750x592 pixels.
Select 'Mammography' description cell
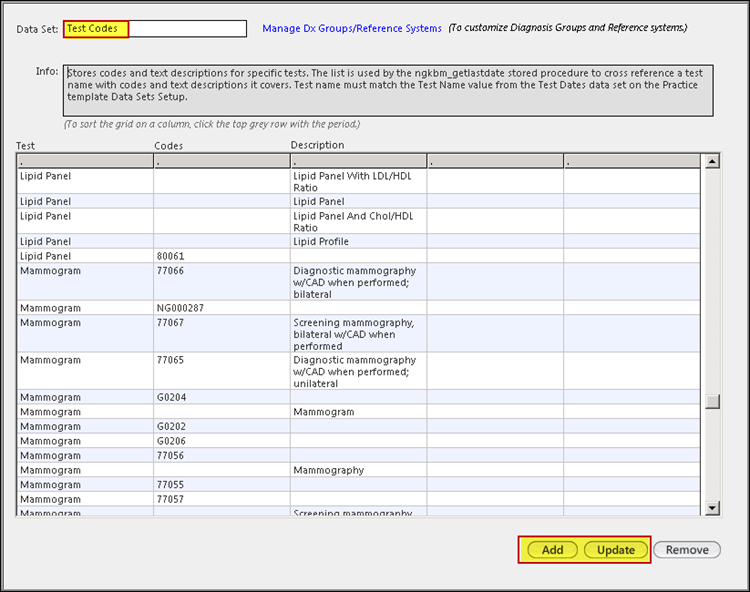[359, 470]
